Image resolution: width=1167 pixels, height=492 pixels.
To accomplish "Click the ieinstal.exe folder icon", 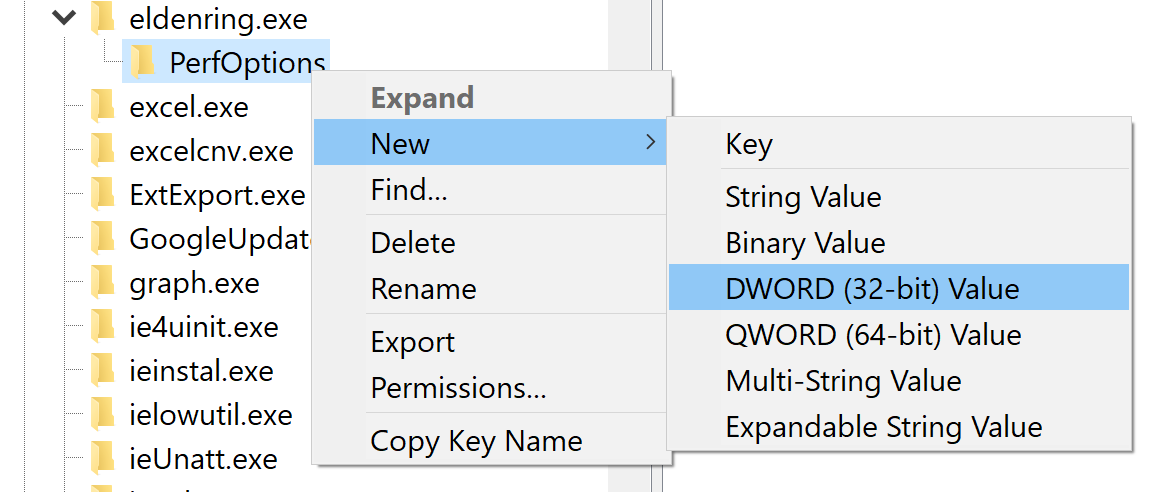I will coord(102,370).
